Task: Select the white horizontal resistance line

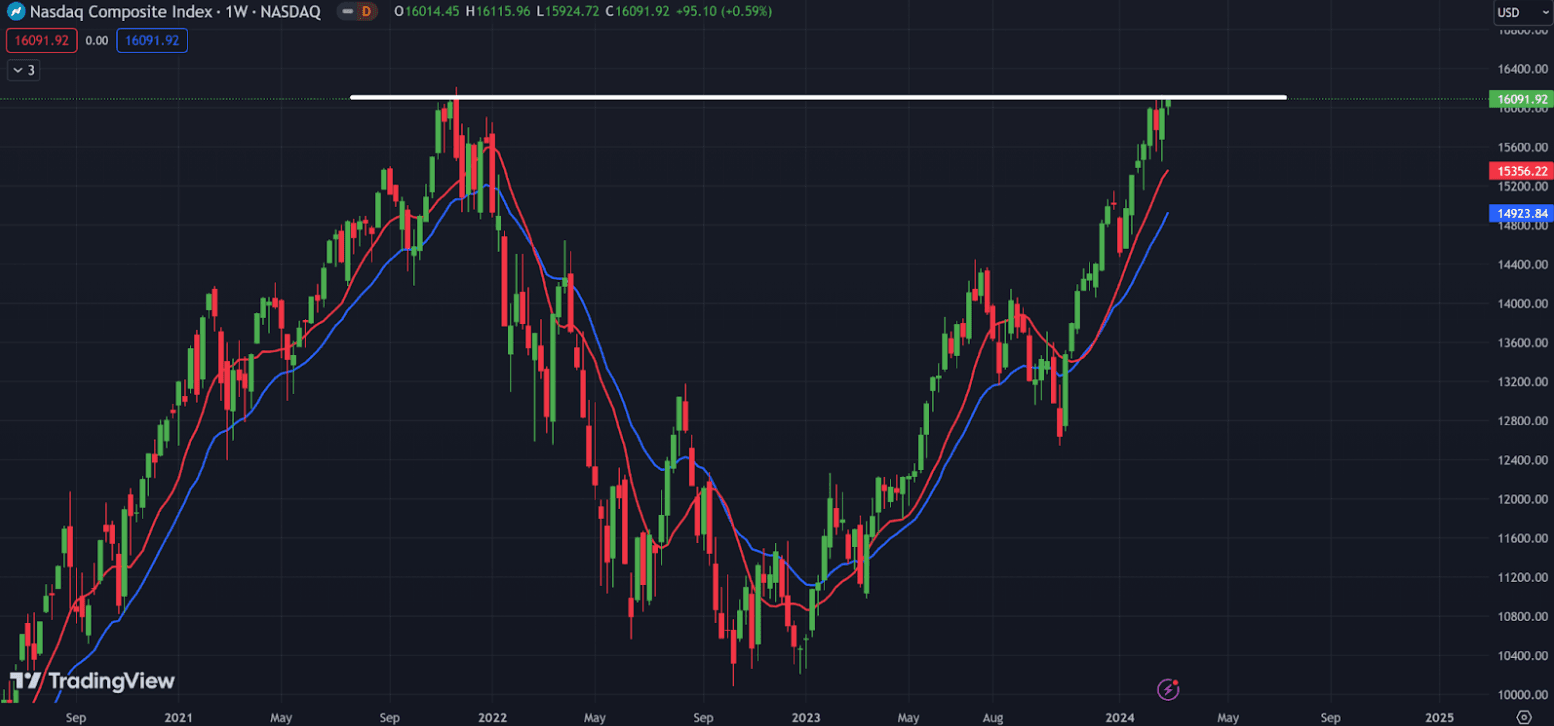Action: [800, 97]
